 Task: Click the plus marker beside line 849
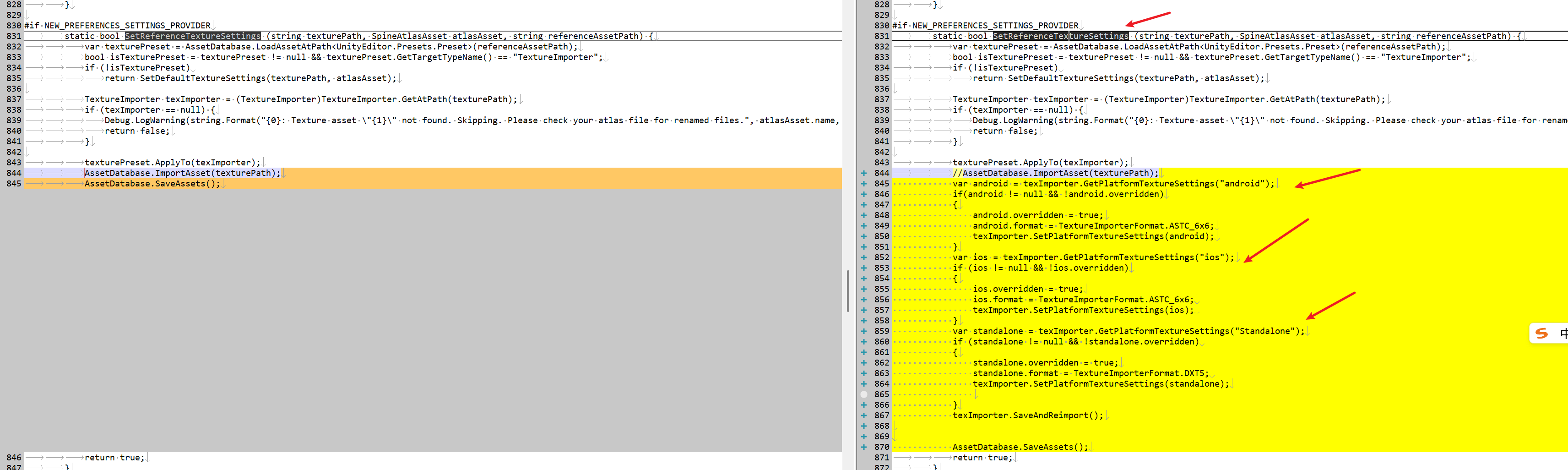tap(864, 226)
